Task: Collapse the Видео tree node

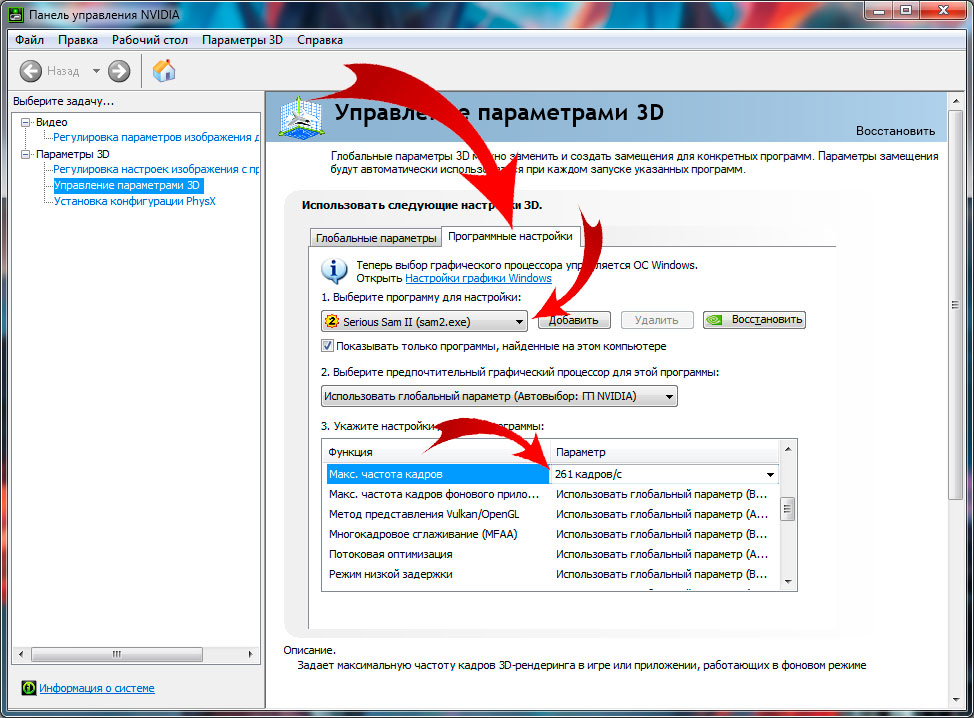Action: tap(26, 122)
